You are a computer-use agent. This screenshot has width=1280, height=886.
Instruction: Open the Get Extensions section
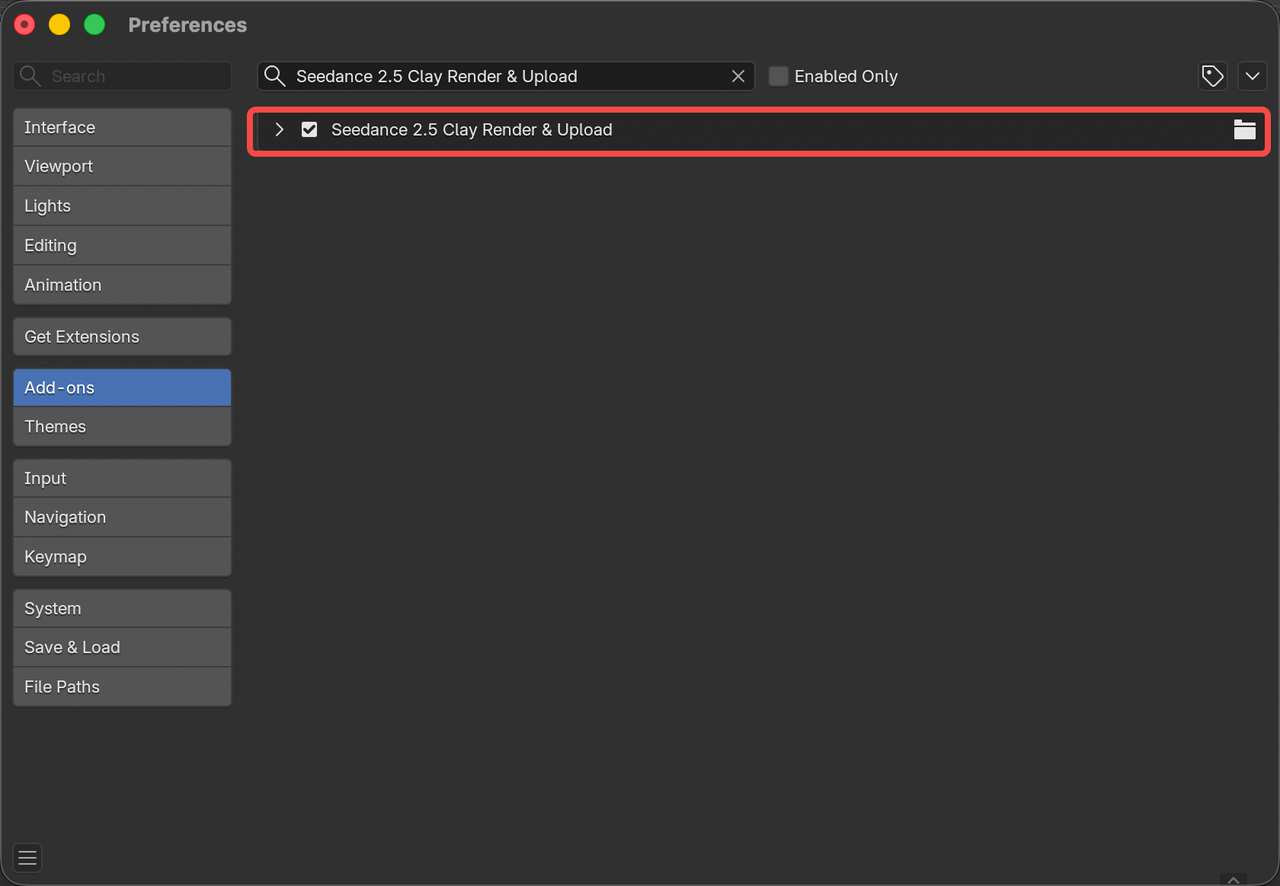point(122,336)
